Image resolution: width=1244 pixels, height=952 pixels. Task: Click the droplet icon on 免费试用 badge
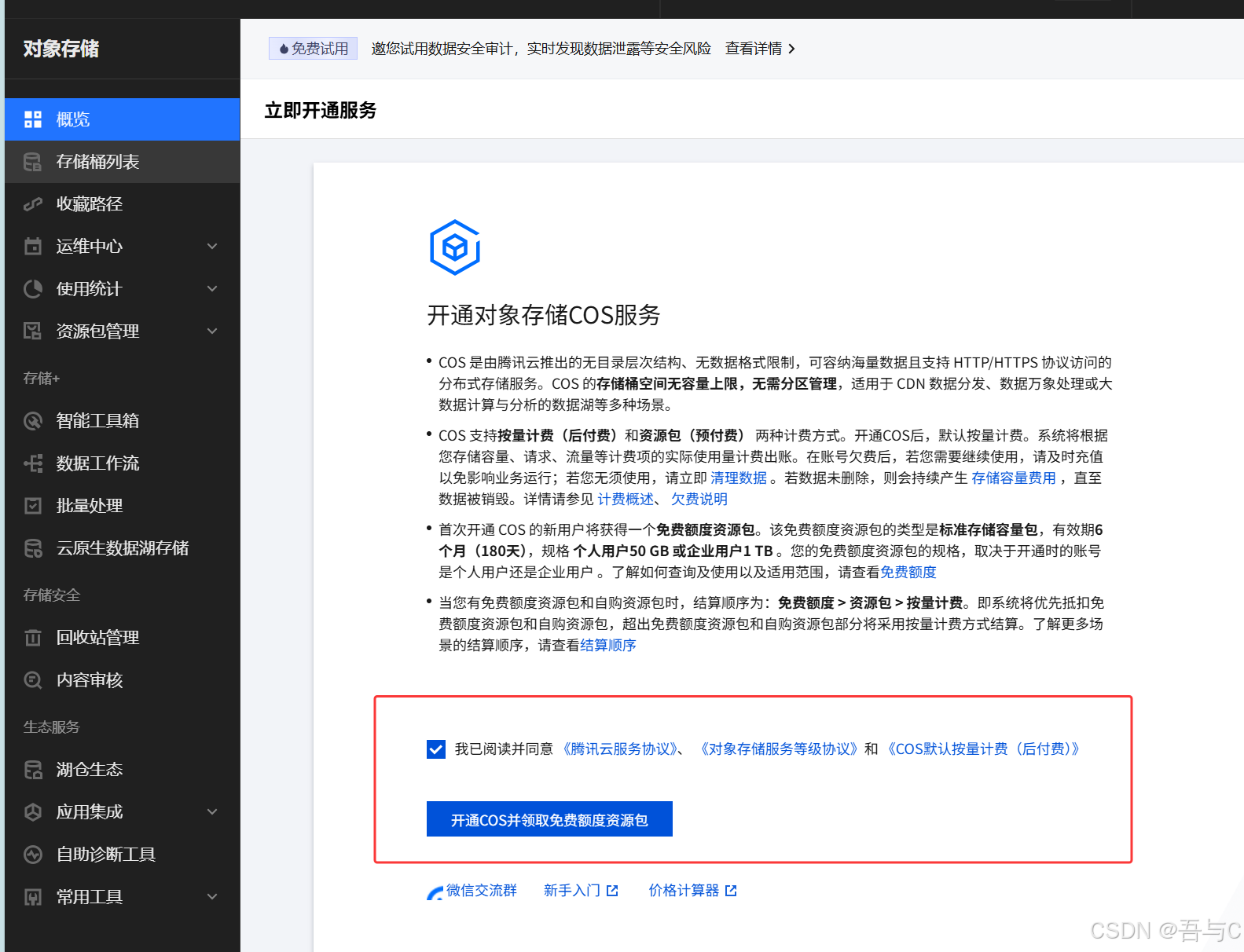click(284, 49)
